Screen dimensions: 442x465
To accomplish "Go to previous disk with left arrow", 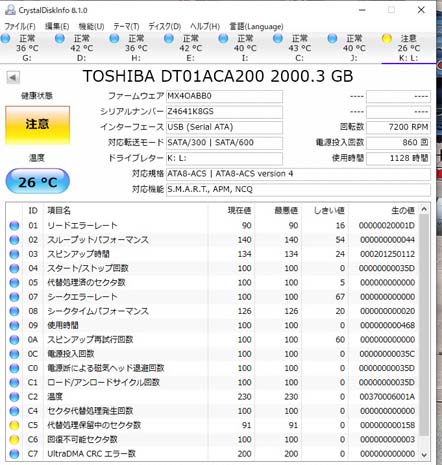I will [13, 77].
